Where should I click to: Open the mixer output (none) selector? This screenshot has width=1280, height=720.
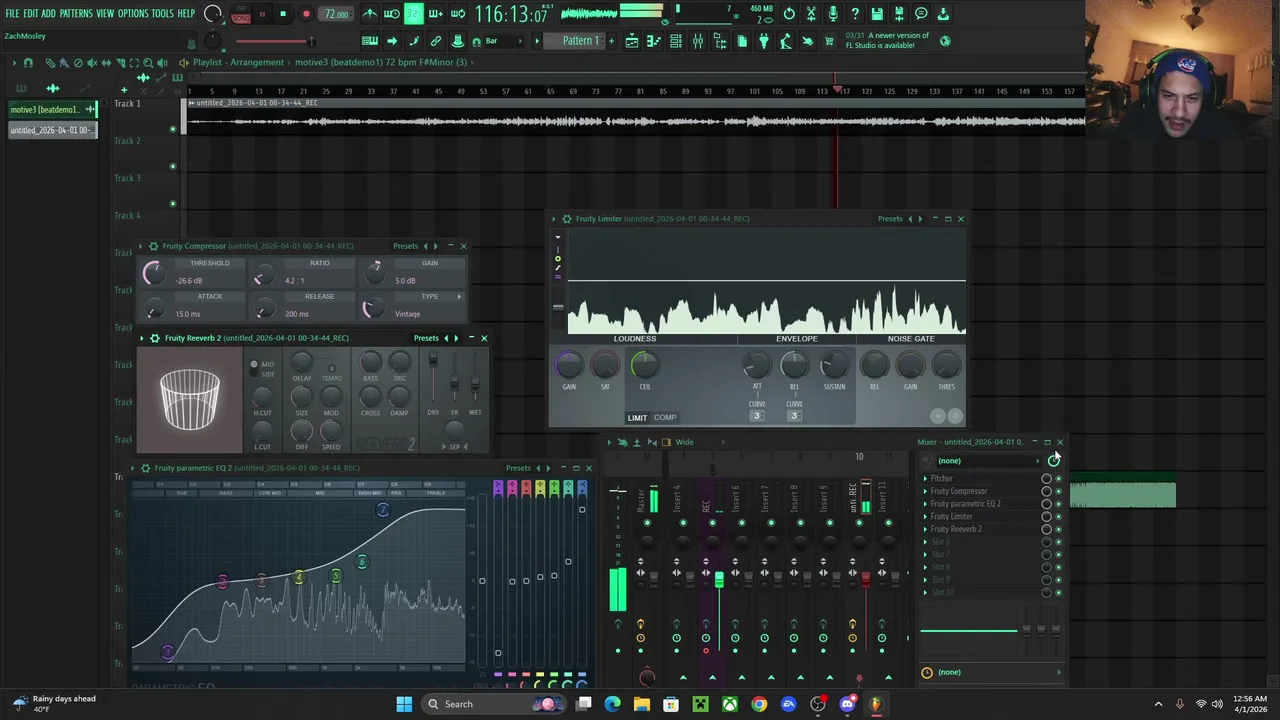coord(992,672)
